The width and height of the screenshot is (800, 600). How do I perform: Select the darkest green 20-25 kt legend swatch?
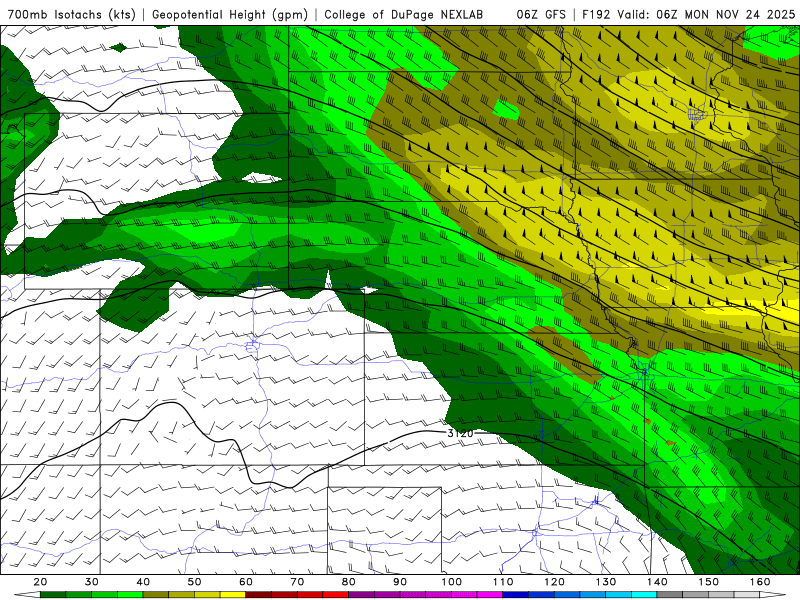[53, 595]
